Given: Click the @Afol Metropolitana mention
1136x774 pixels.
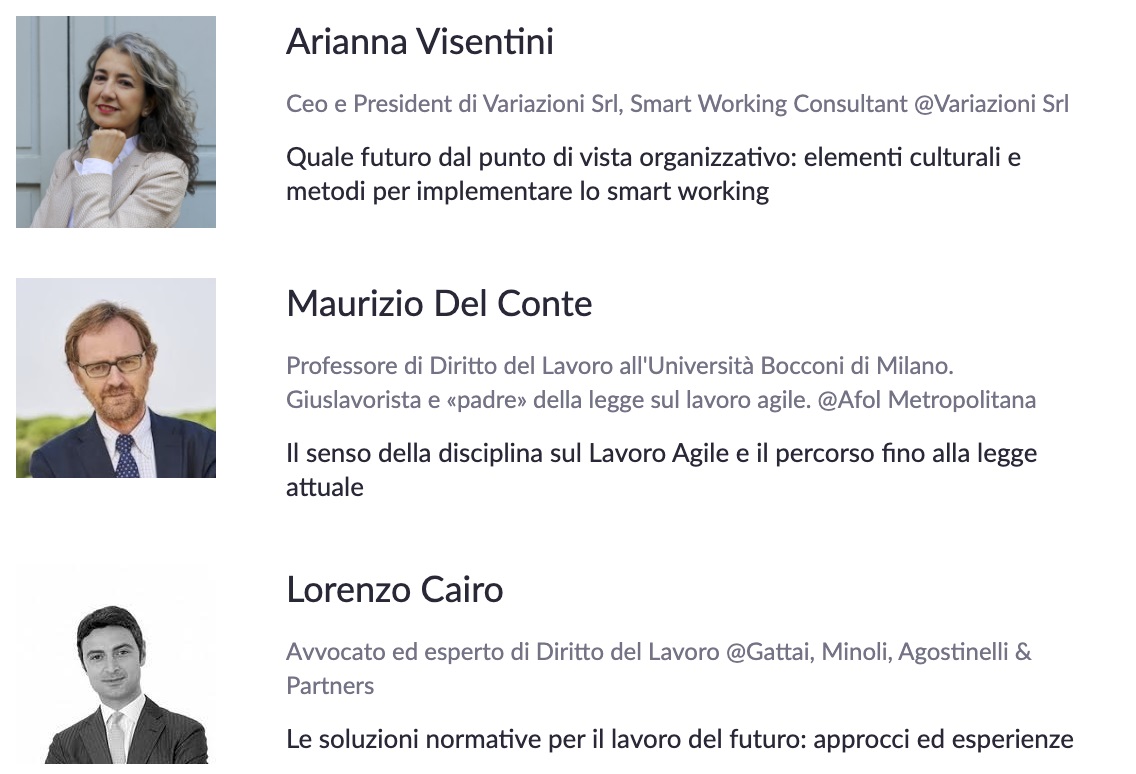Looking at the screenshot, I should click(927, 400).
